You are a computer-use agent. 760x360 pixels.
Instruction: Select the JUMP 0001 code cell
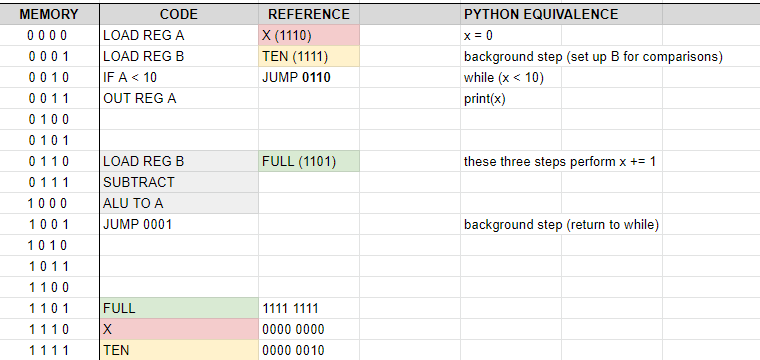(179, 224)
